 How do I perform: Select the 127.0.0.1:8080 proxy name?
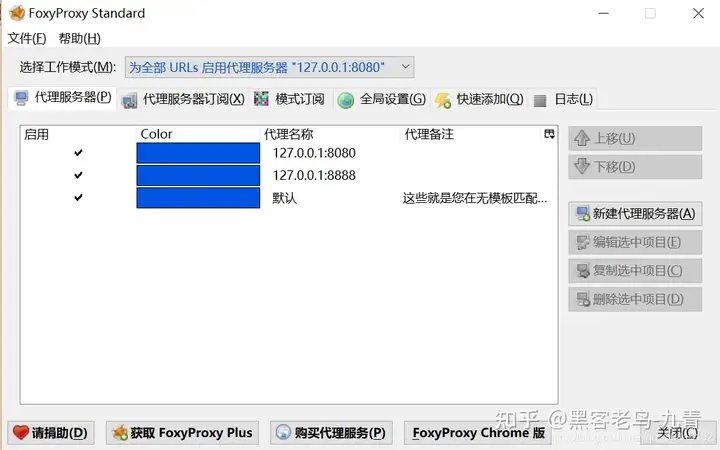click(314, 153)
